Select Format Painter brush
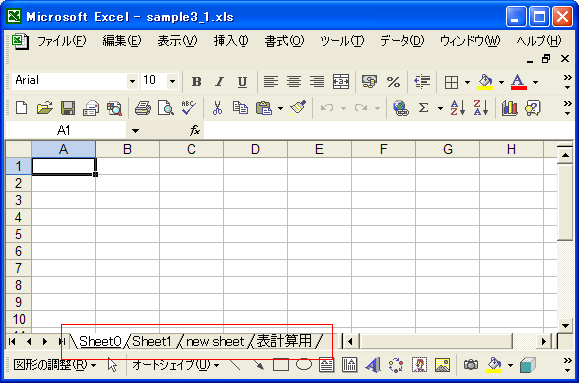 pyautogui.click(x=298, y=107)
